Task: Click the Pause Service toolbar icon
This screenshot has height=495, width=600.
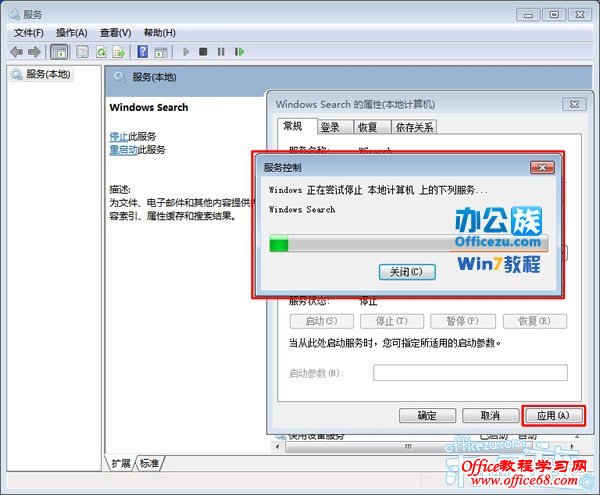Action: click(221, 52)
